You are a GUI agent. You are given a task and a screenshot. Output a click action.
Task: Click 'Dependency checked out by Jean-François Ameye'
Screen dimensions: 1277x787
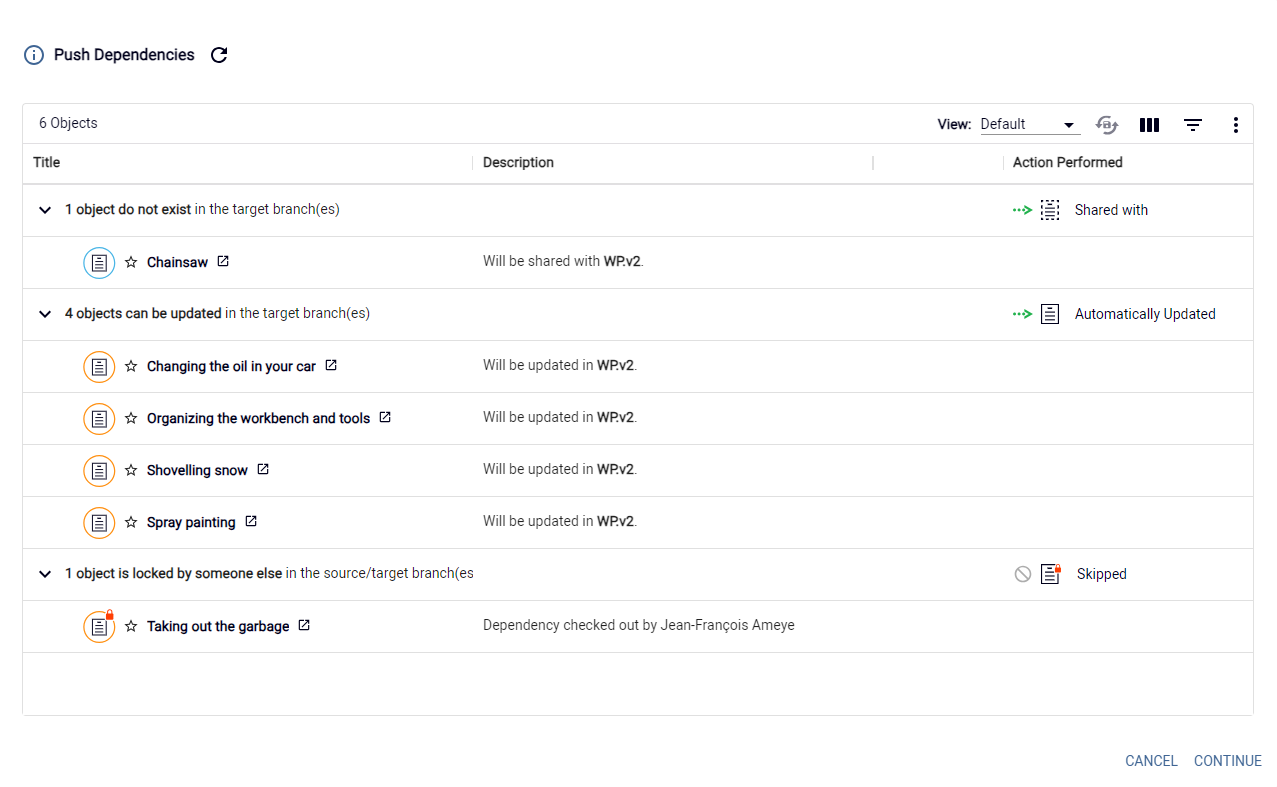pyautogui.click(x=639, y=625)
